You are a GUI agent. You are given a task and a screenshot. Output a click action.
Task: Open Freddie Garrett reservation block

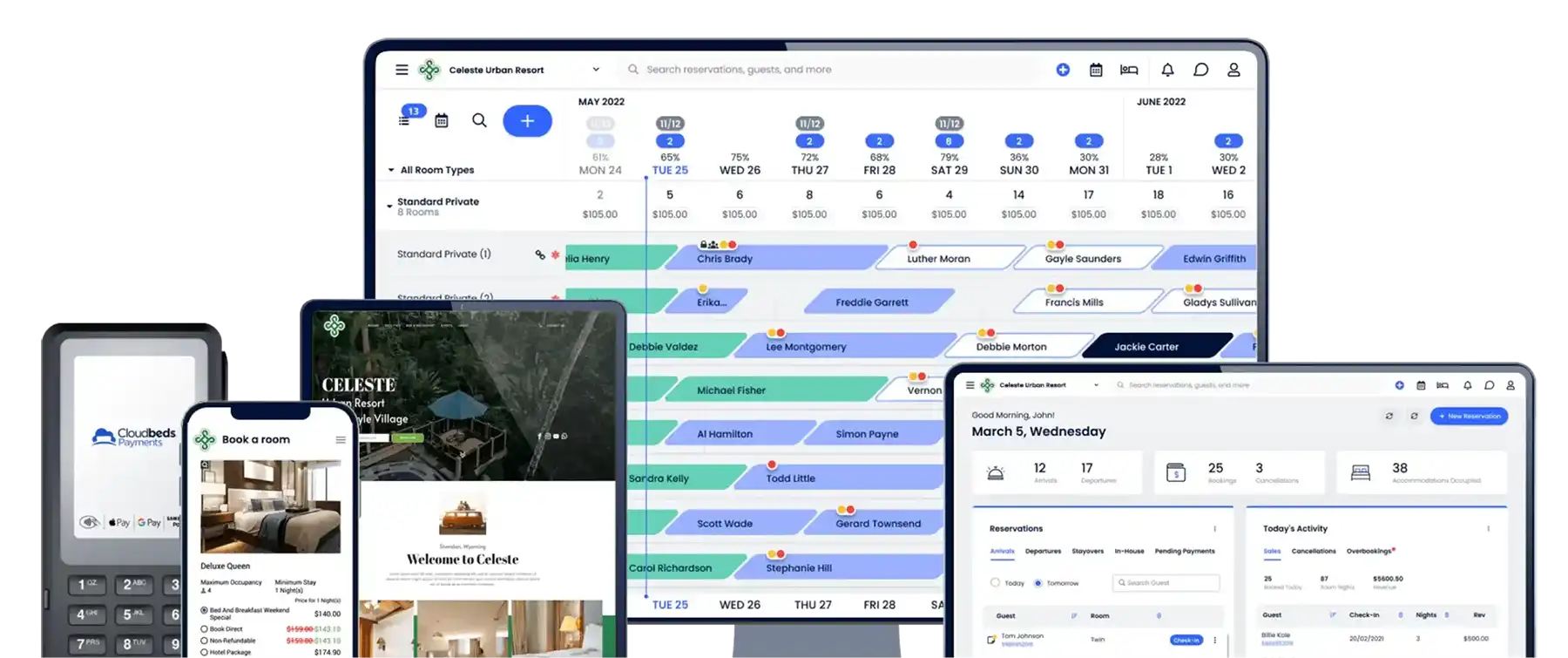(878, 302)
